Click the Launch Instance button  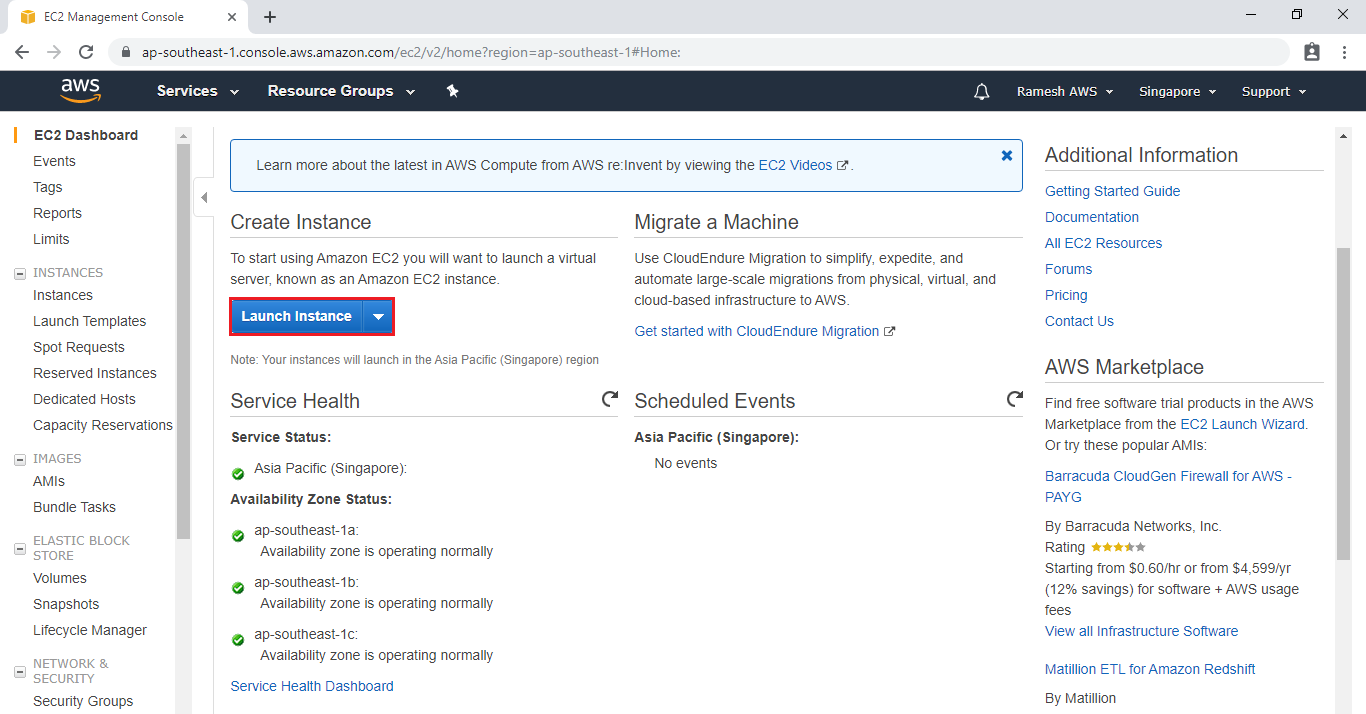(x=297, y=316)
